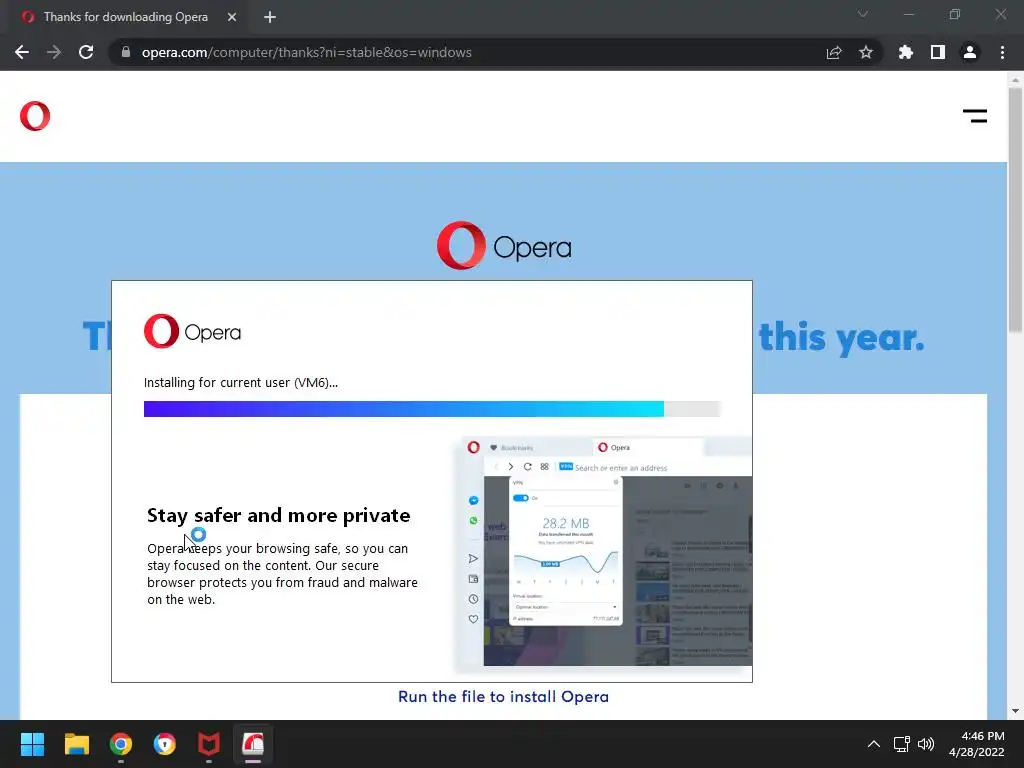This screenshot has height=768, width=1024.
Task: Click the 'Stay safer and more private' heading
Action: click(278, 515)
